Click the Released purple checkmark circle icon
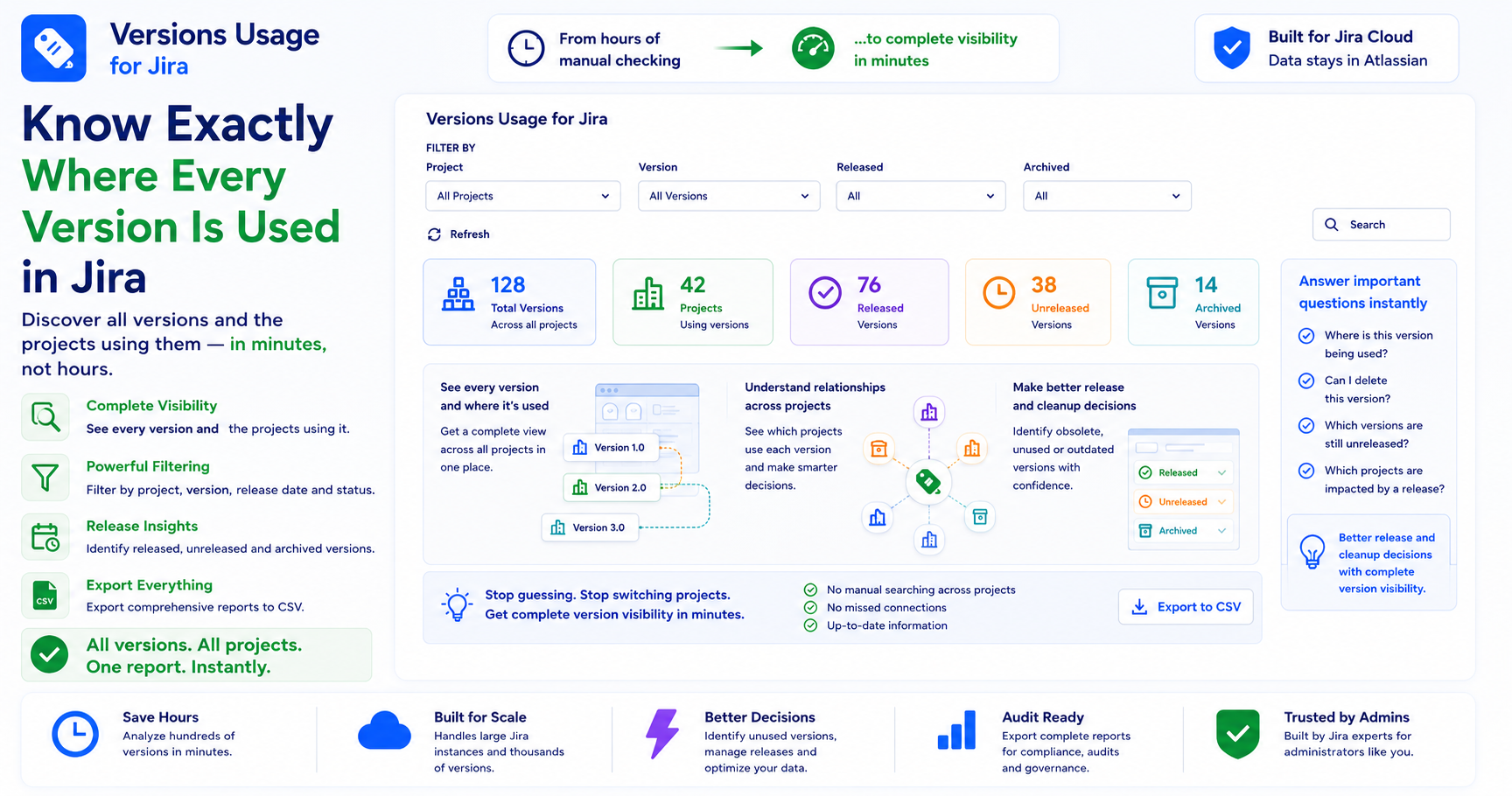This screenshot has height=796, width=1512. 824,293
